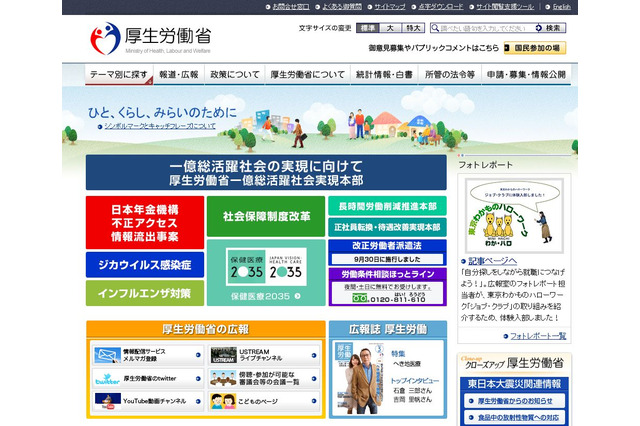
Task: Click the children faces icon
Action: click(x=223, y=401)
